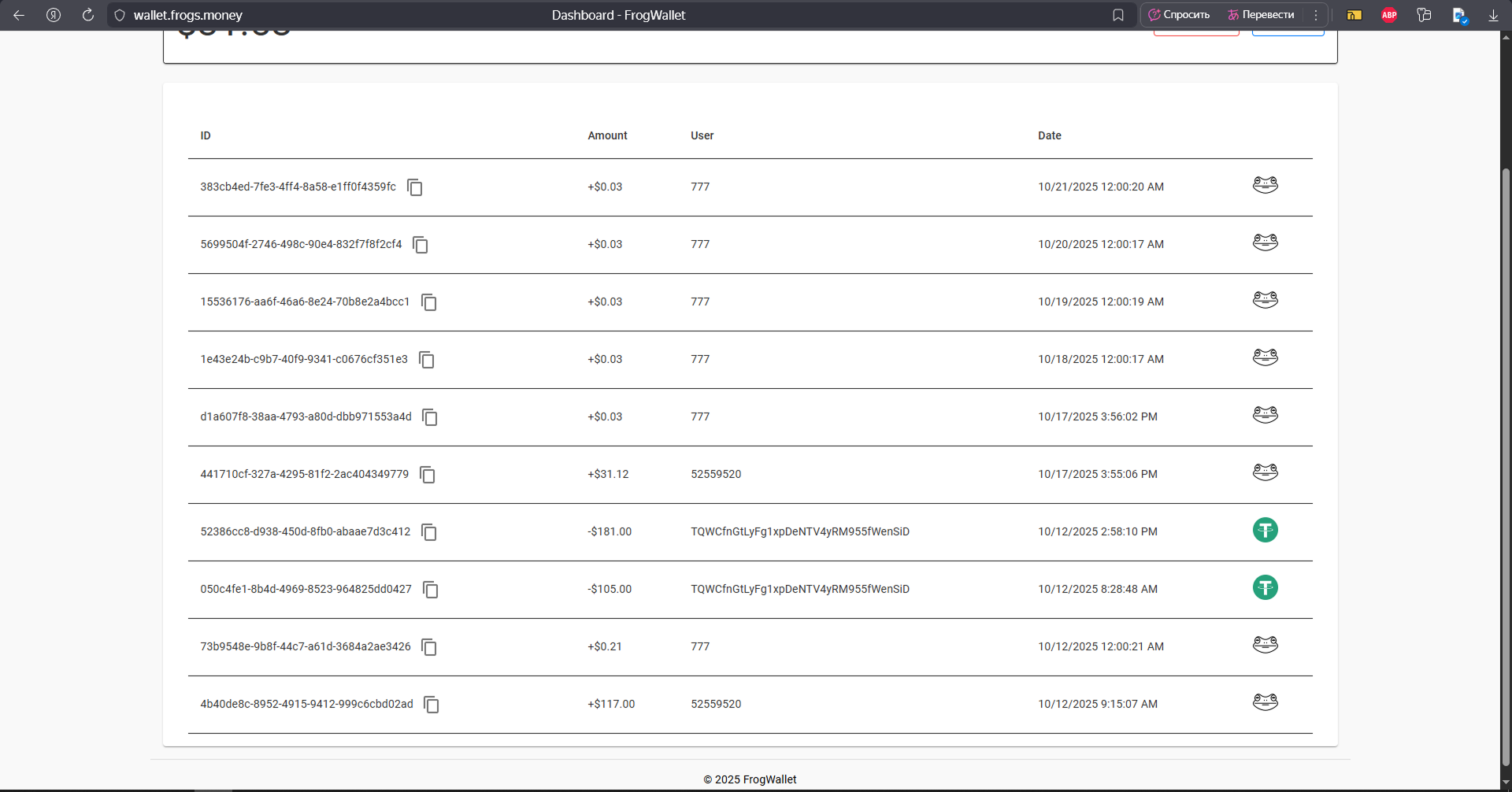Copy ID of the 10/19/2025 transaction

click(x=429, y=302)
